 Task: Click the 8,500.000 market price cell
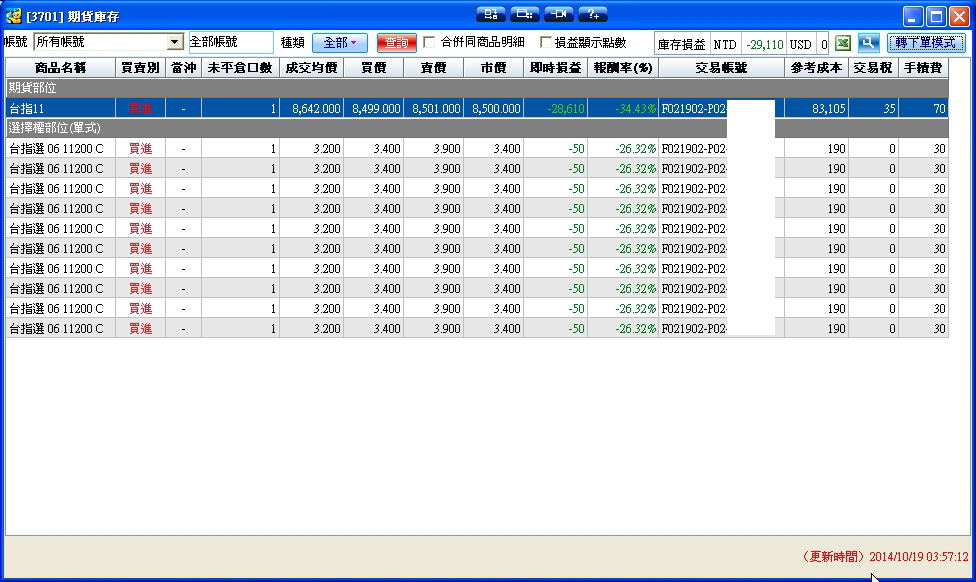click(x=495, y=108)
